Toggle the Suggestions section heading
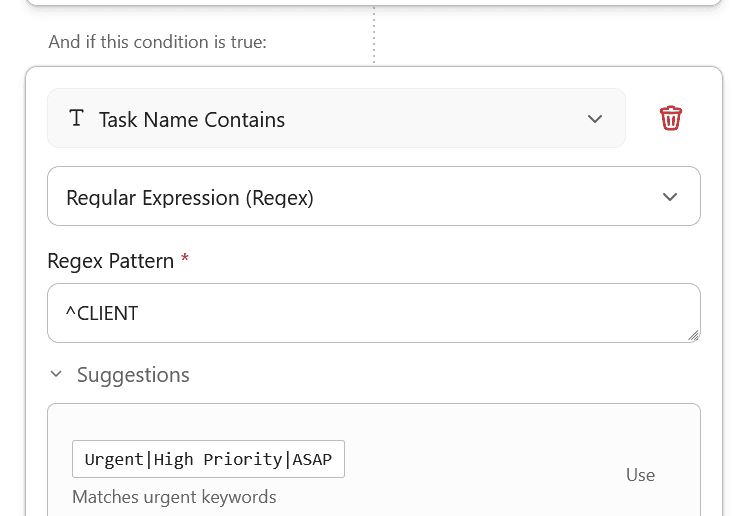Viewport: 732px width, 516px height. coord(133,375)
